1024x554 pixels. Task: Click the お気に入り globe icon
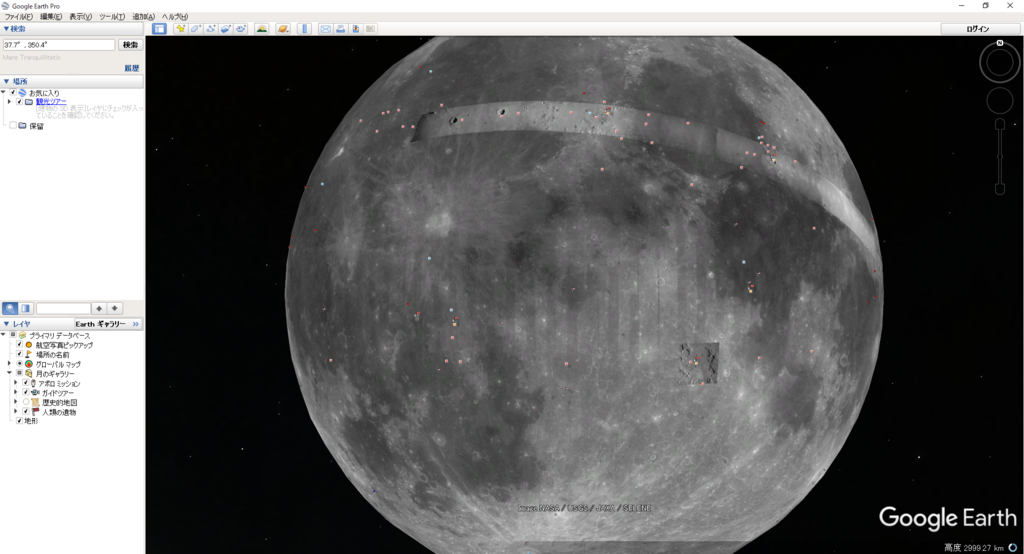(x=22, y=93)
